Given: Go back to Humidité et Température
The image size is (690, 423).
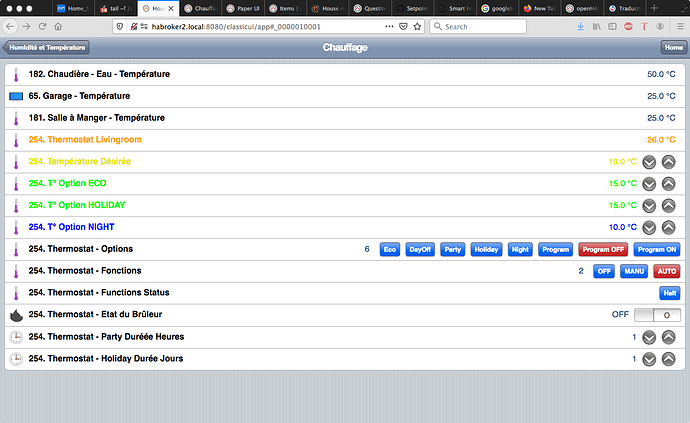Looking at the screenshot, I should pos(46,48).
